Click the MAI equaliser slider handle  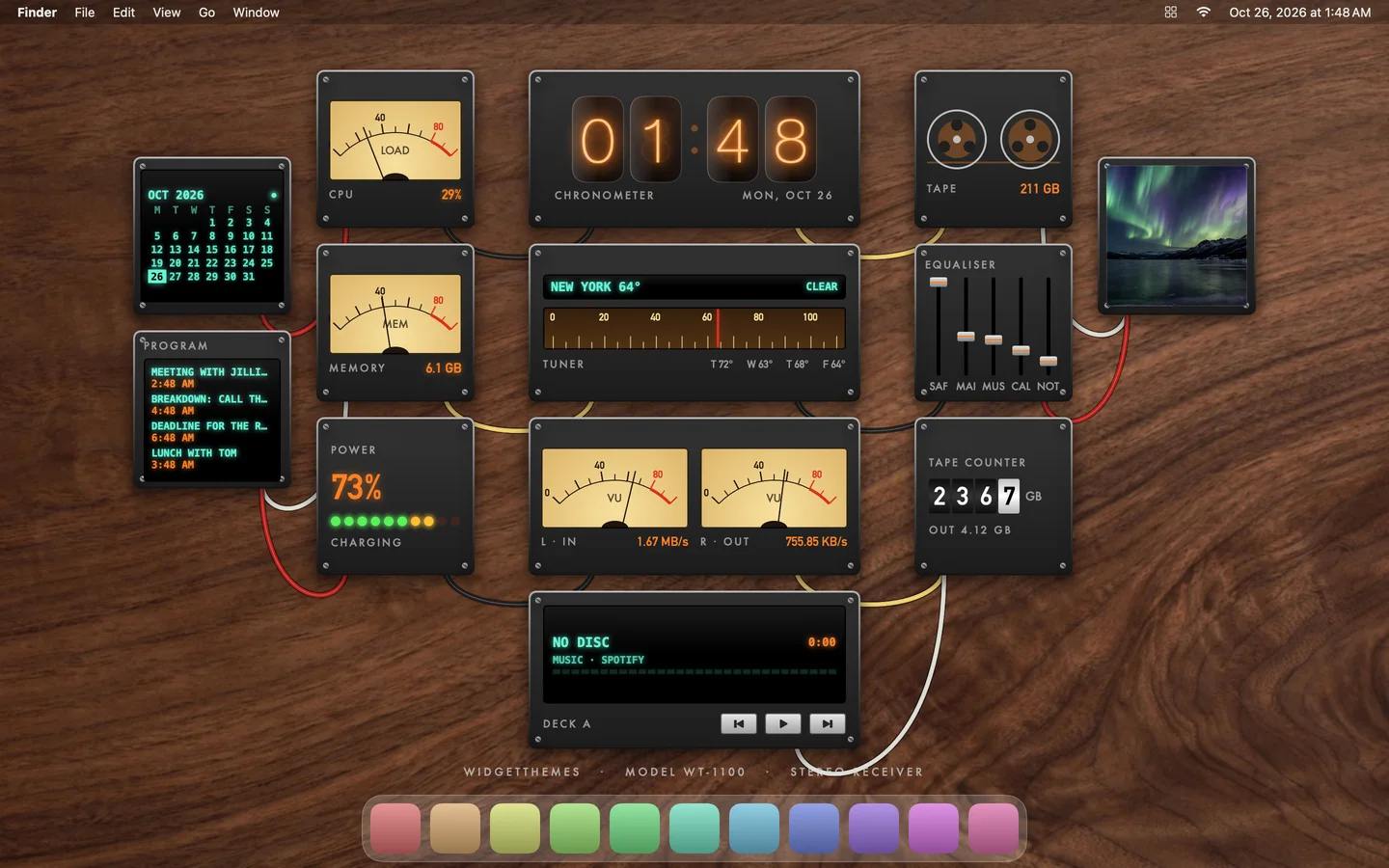[x=966, y=337]
